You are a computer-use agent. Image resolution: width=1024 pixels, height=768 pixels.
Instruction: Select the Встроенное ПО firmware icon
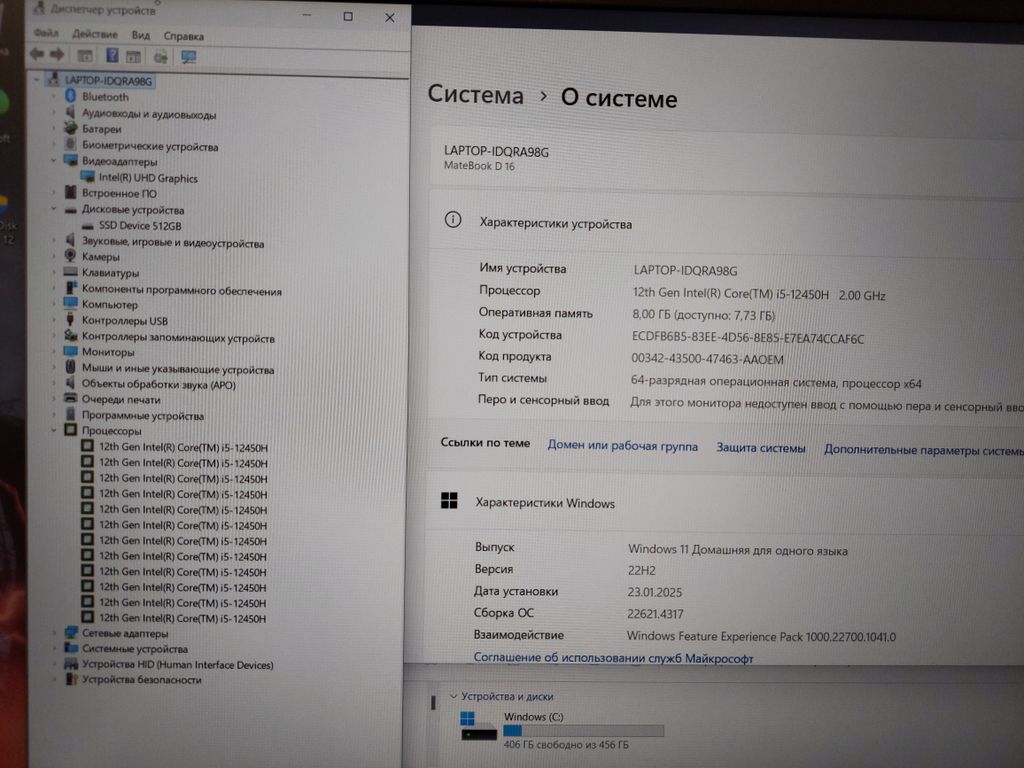click(x=71, y=192)
